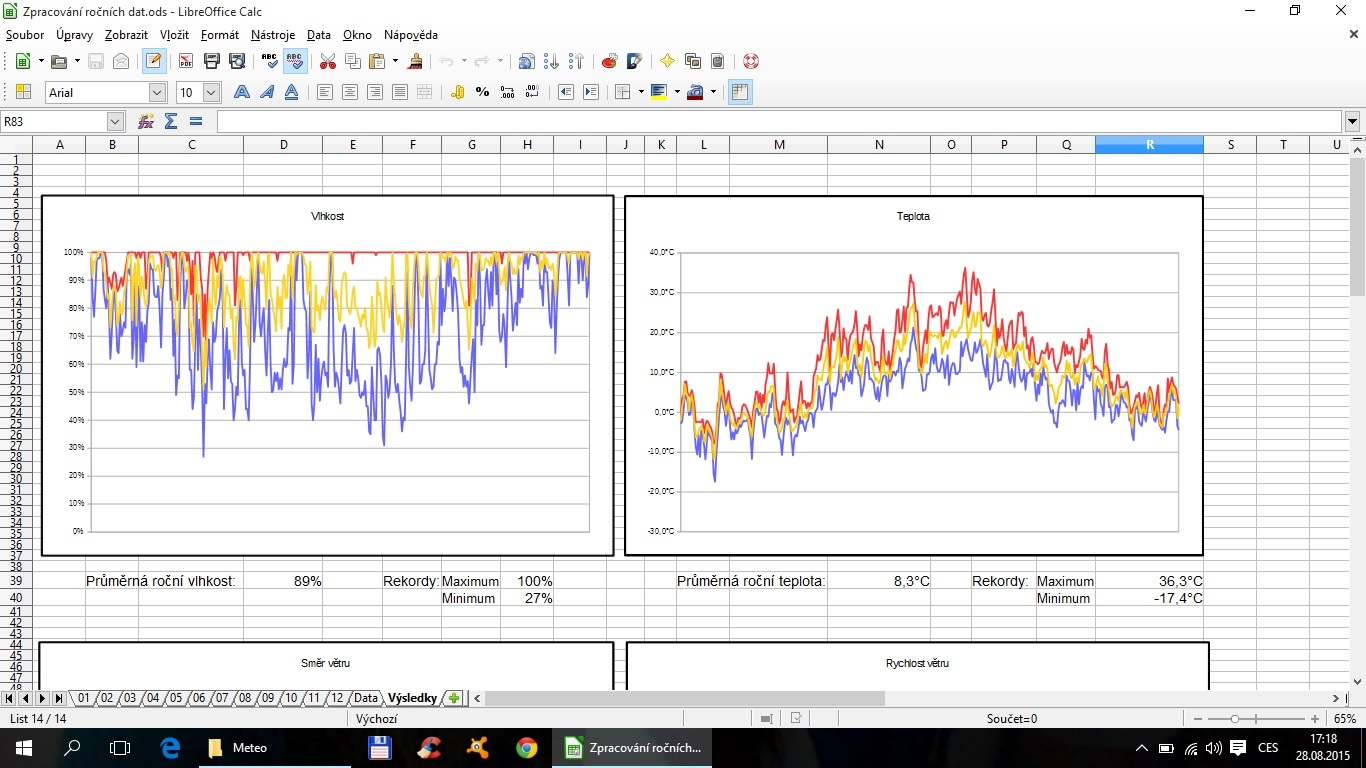Screen dimensions: 1366x768
Task: Click the Edge browser taskbar icon
Action: pyautogui.click(x=169, y=747)
